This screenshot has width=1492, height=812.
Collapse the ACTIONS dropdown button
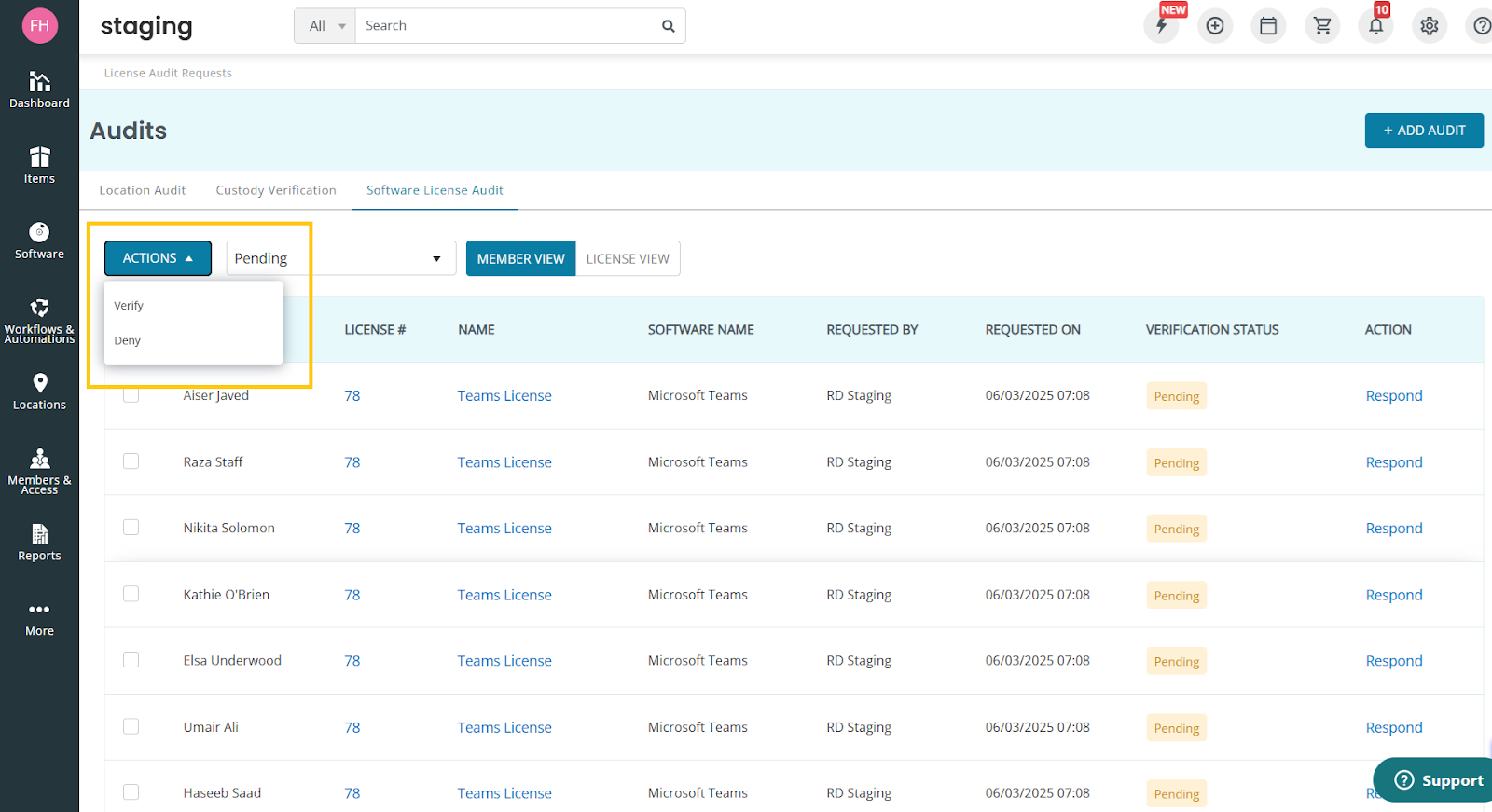(x=158, y=258)
